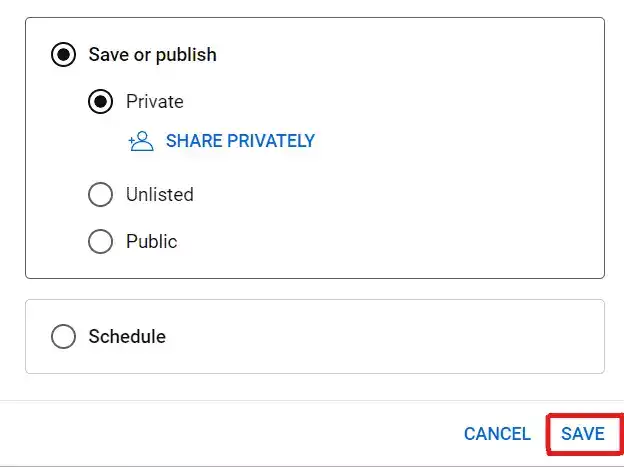Click the empty circle beside Unlisted
The width and height of the screenshot is (624, 467).
(100, 195)
